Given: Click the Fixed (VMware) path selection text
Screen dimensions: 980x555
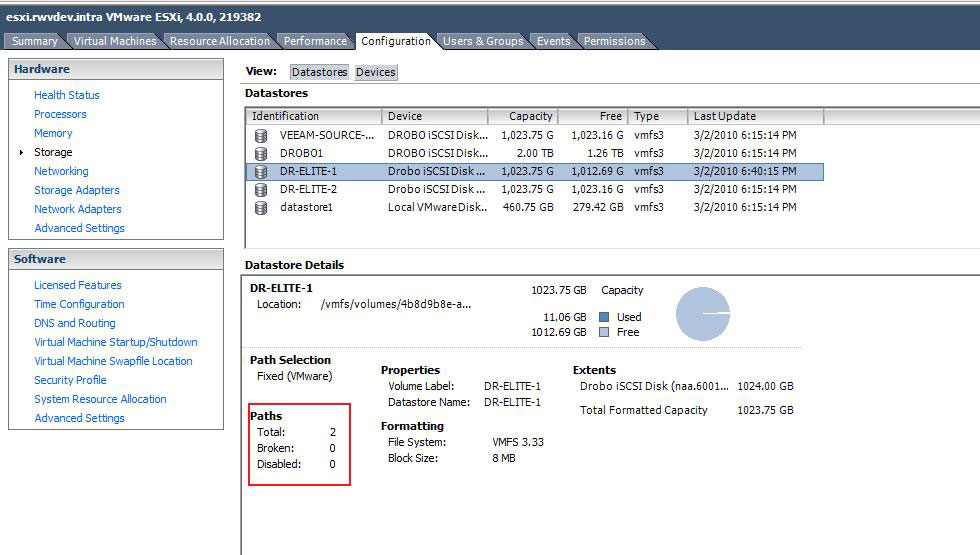Looking at the screenshot, I should click(x=294, y=376).
